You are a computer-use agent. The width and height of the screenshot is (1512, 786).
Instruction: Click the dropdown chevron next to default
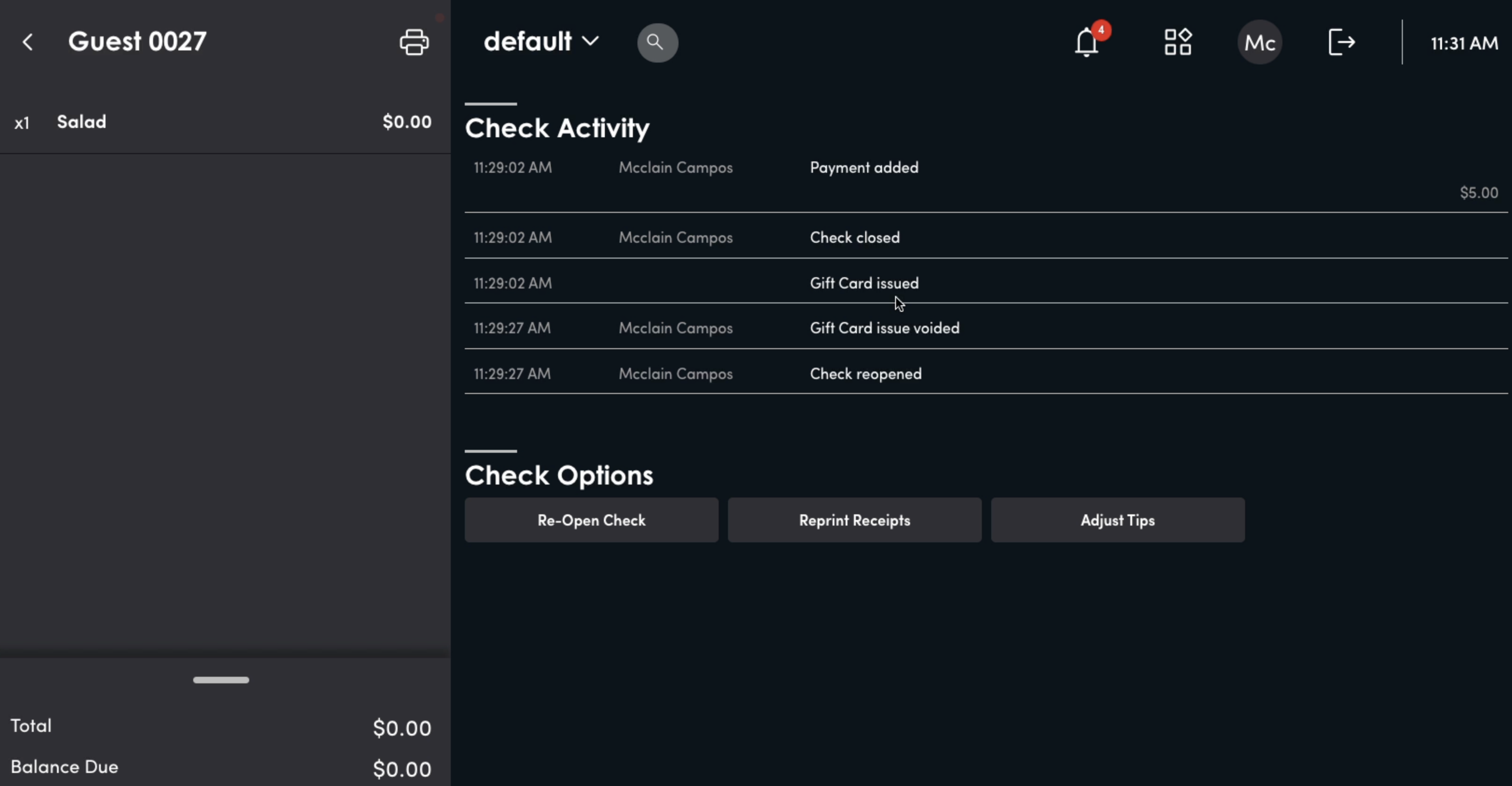(590, 41)
